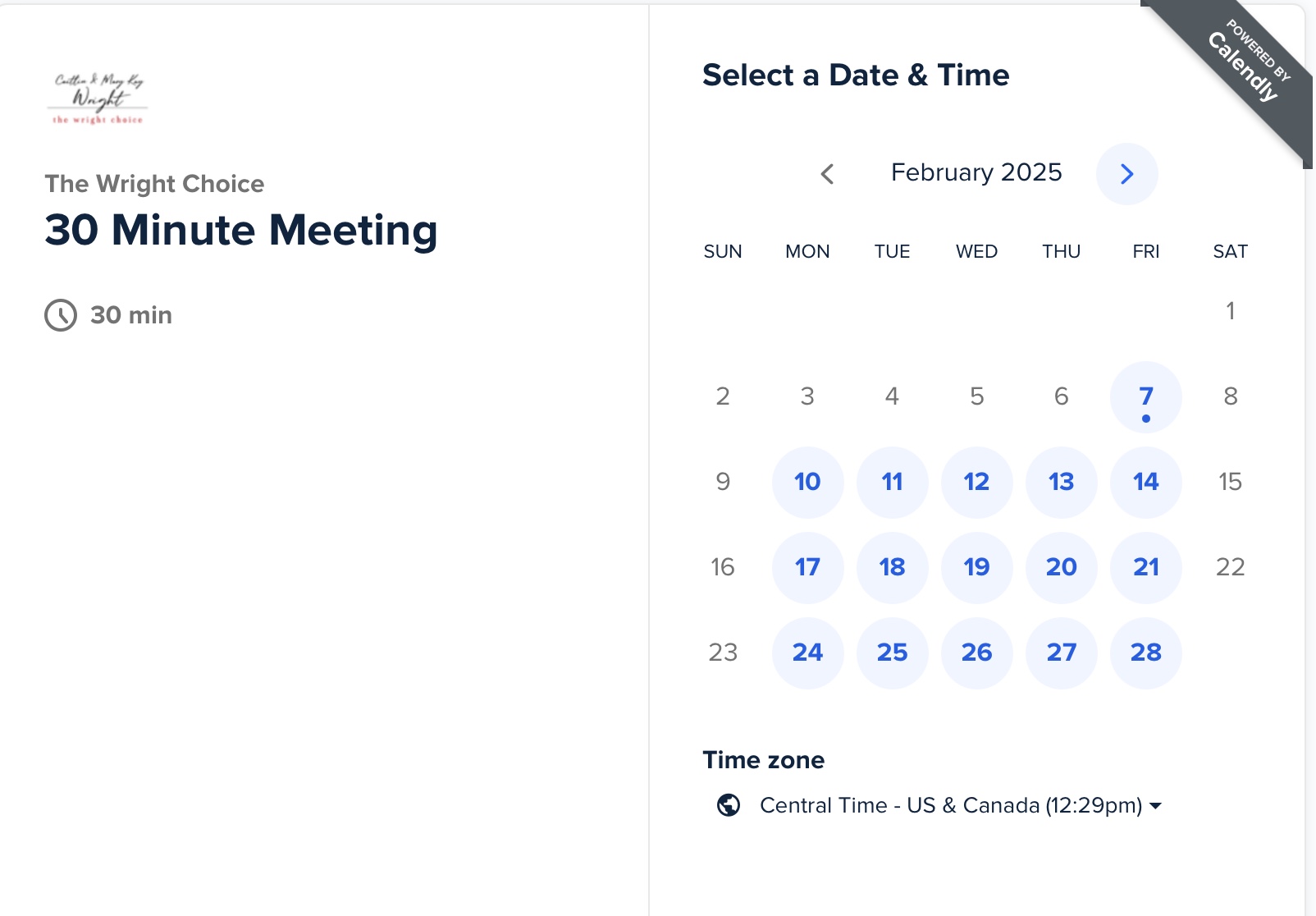Select February 7 on the calendar
The width and height of the screenshot is (1316, 916).
point(1145,397)
